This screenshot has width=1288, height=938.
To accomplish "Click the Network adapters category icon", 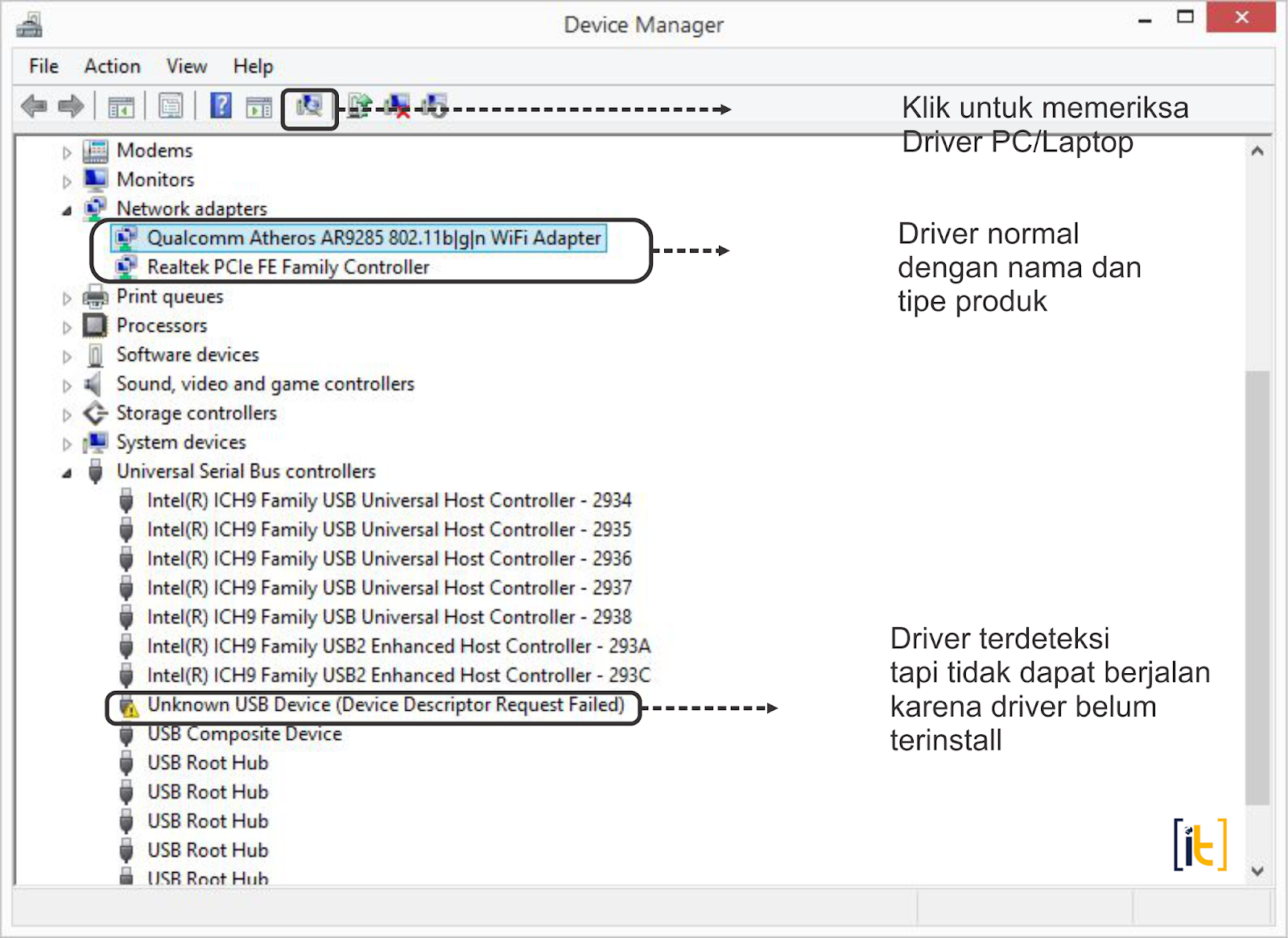I will point(95,209).
